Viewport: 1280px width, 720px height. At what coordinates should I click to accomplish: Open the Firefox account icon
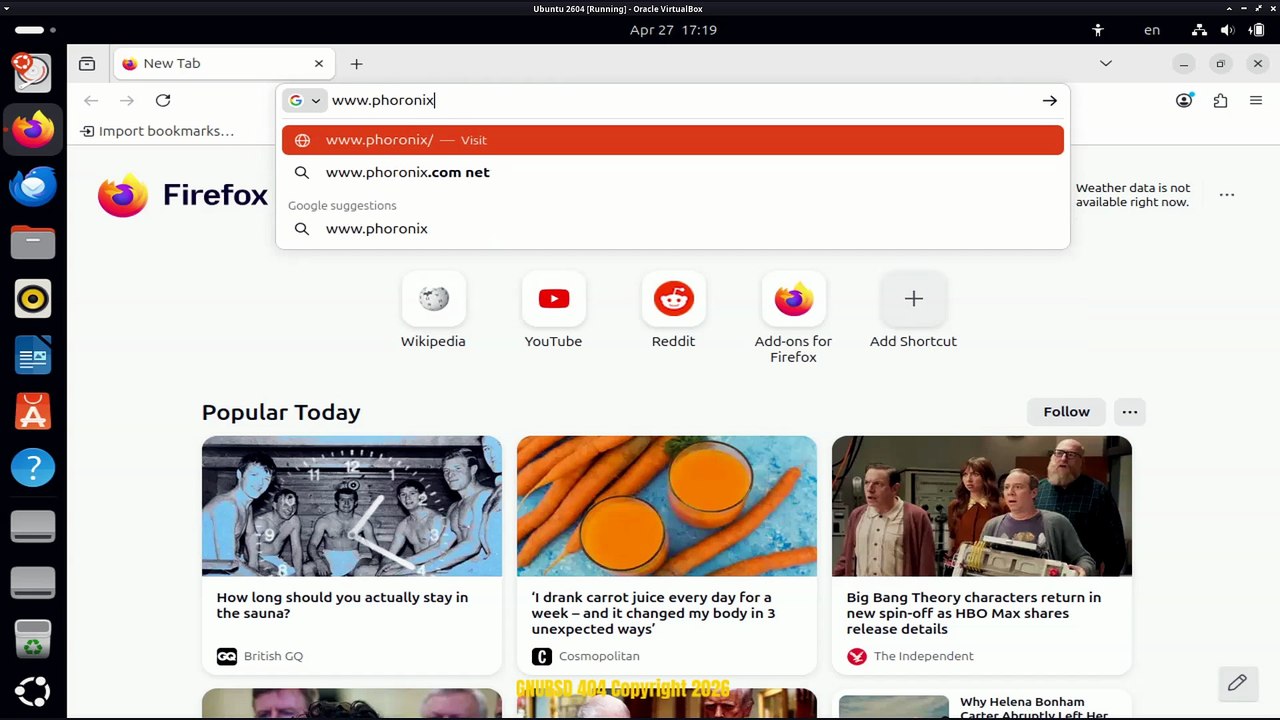pos(1184,100)
